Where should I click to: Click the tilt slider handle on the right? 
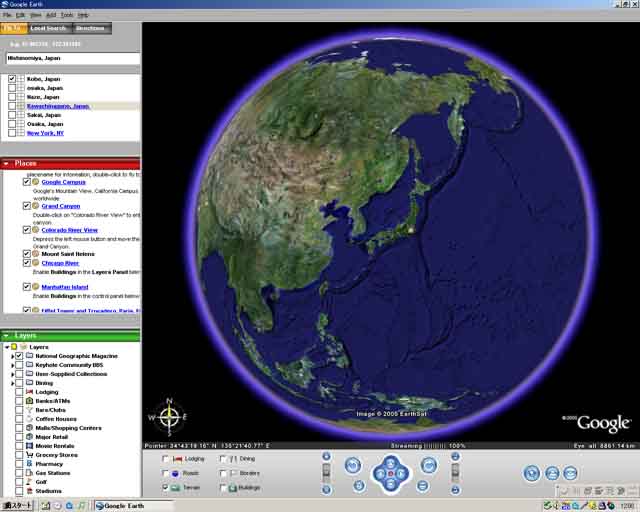(x=456, y=472)
